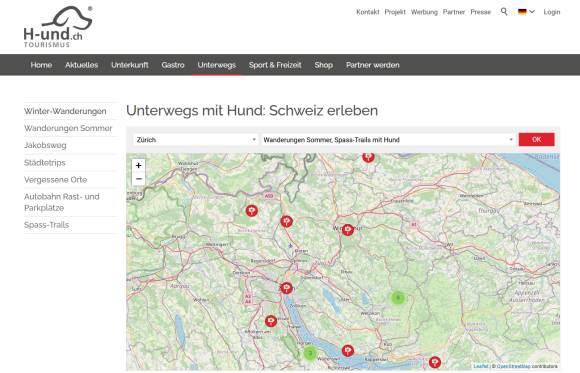Click the red OK button

(536, 140)
